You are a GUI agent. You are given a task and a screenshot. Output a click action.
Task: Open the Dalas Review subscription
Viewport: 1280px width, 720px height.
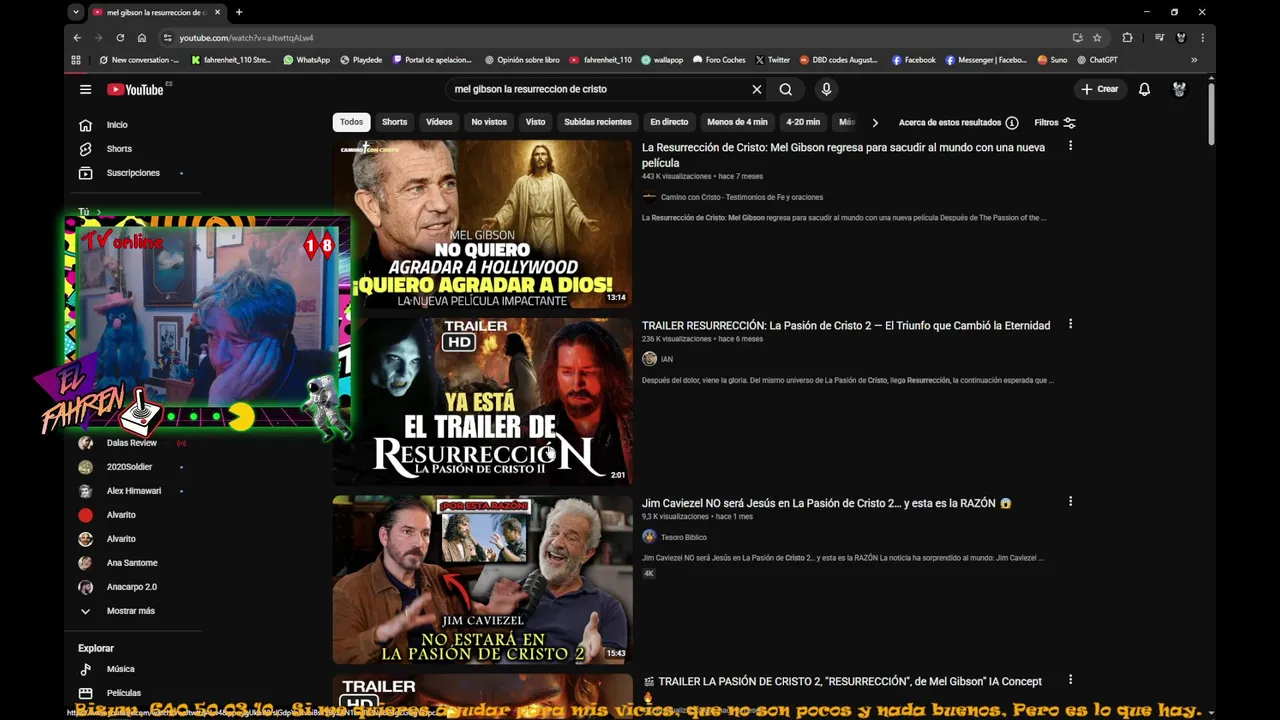click(131, 443)
